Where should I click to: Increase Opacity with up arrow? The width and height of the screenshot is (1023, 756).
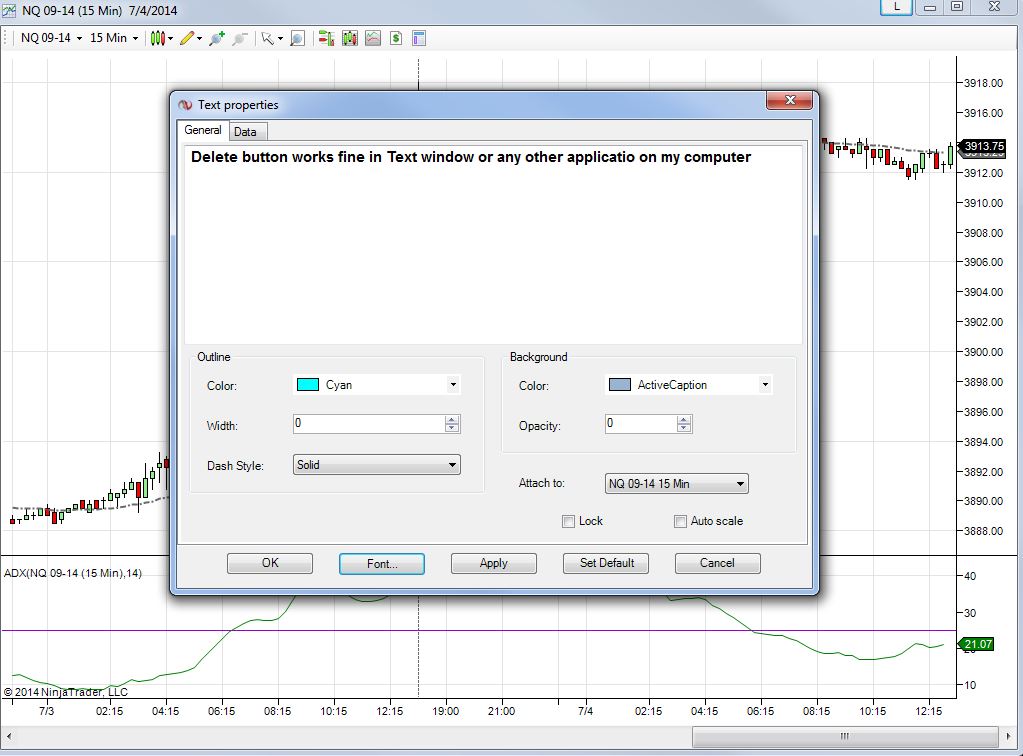point(684,419)
